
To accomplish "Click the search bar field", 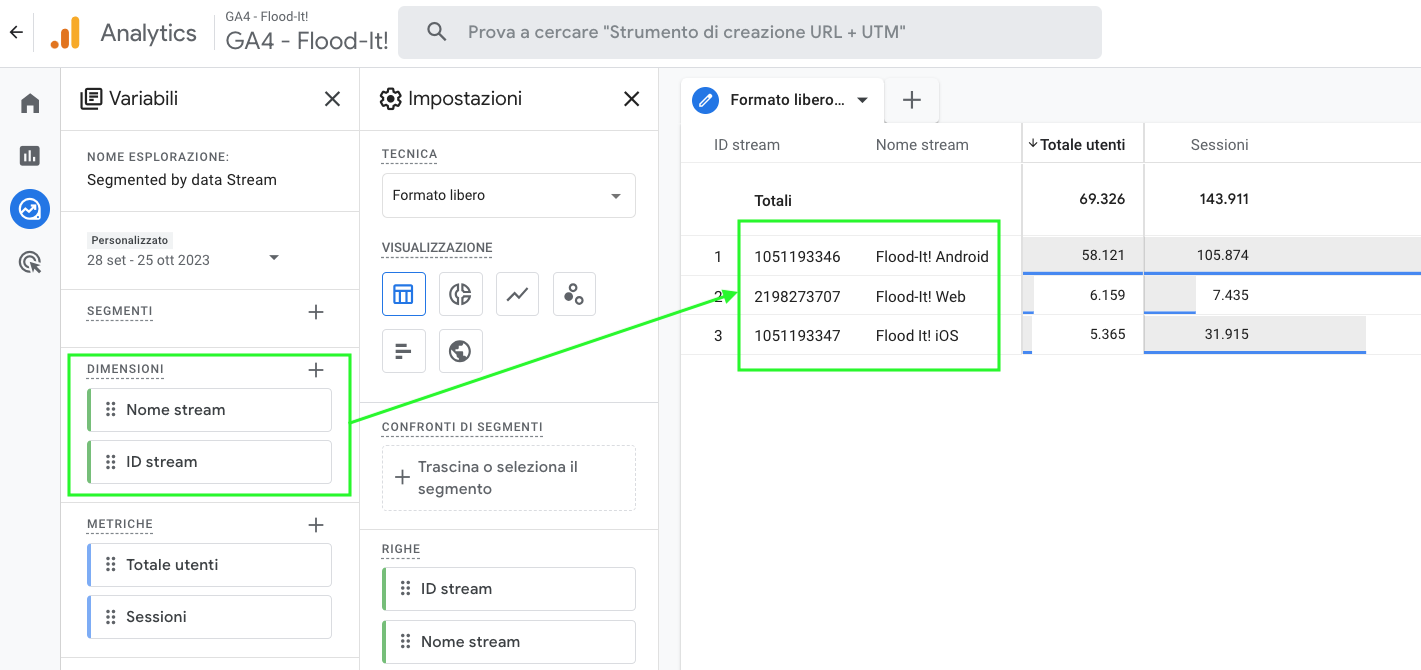I will pyautogui.click(x=750, y=32).
